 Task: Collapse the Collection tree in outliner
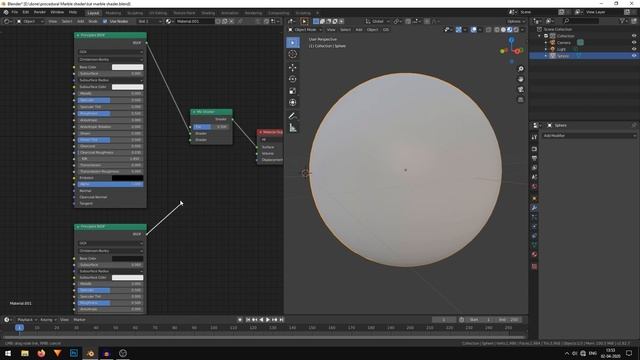pos(540,36)
